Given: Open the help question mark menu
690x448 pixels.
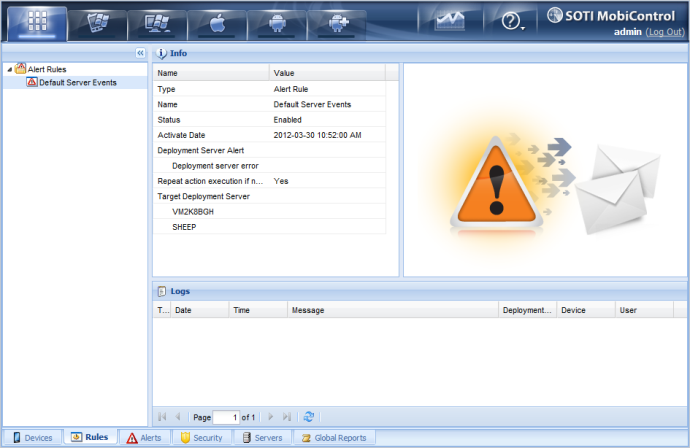Looking at the screenshot, I should [513, 21].
